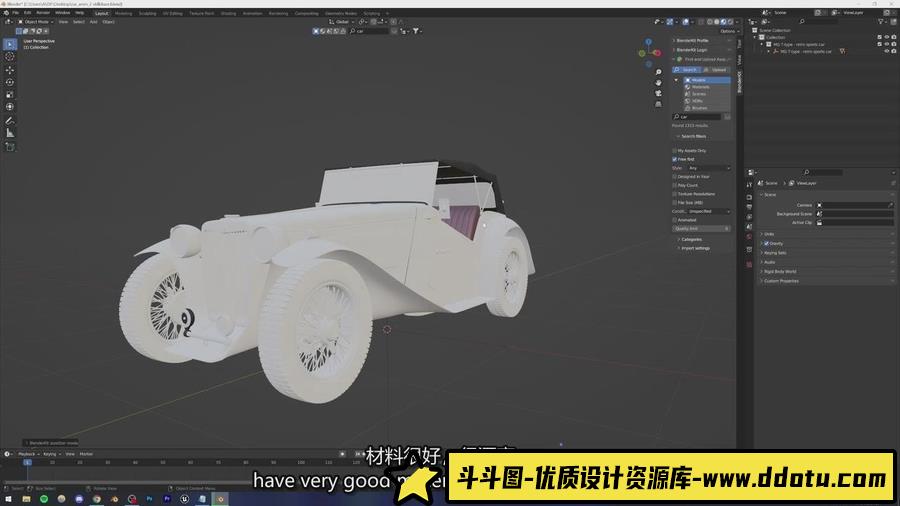Open the World properties tab icon

(x=749, y=236)
